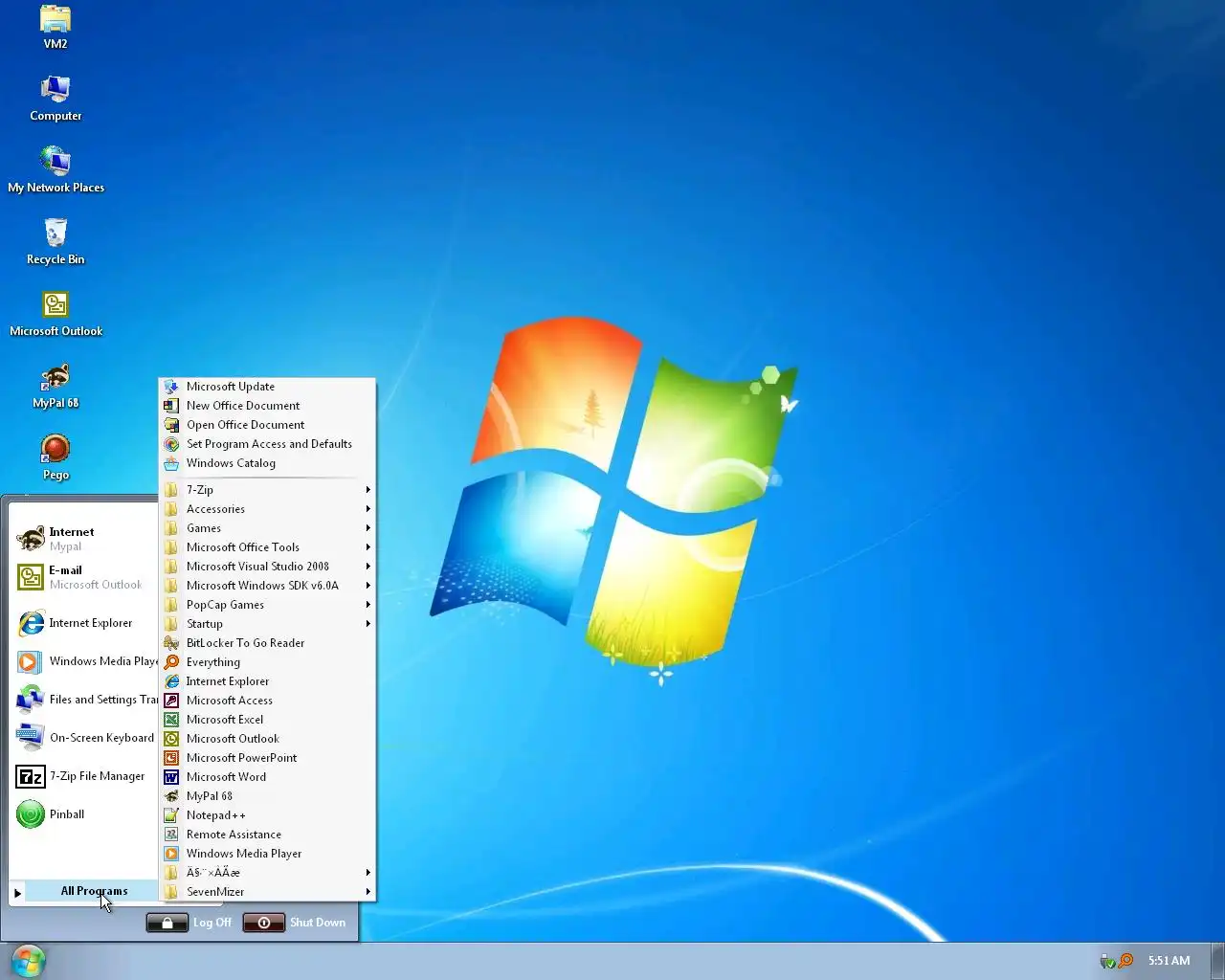Screen dimensions: 1225x980
Task: Launch Internet Explorer from pinned list
Action: point(83,623)
